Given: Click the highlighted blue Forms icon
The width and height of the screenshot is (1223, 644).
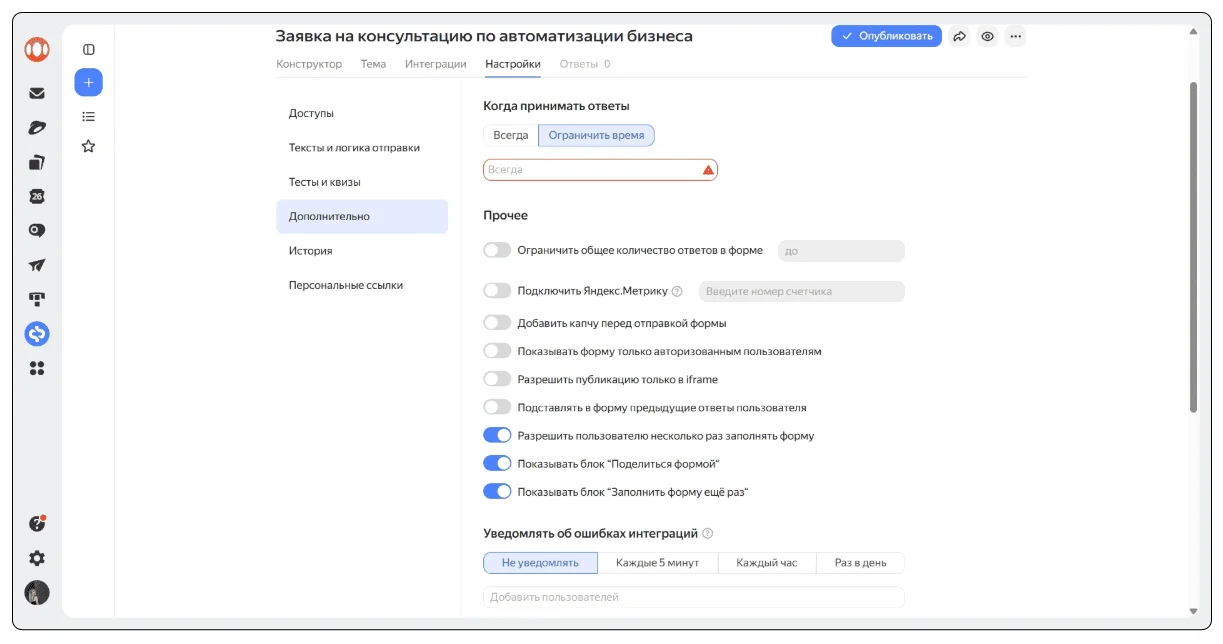Looking at the screenshot, I should click(37, 334).
